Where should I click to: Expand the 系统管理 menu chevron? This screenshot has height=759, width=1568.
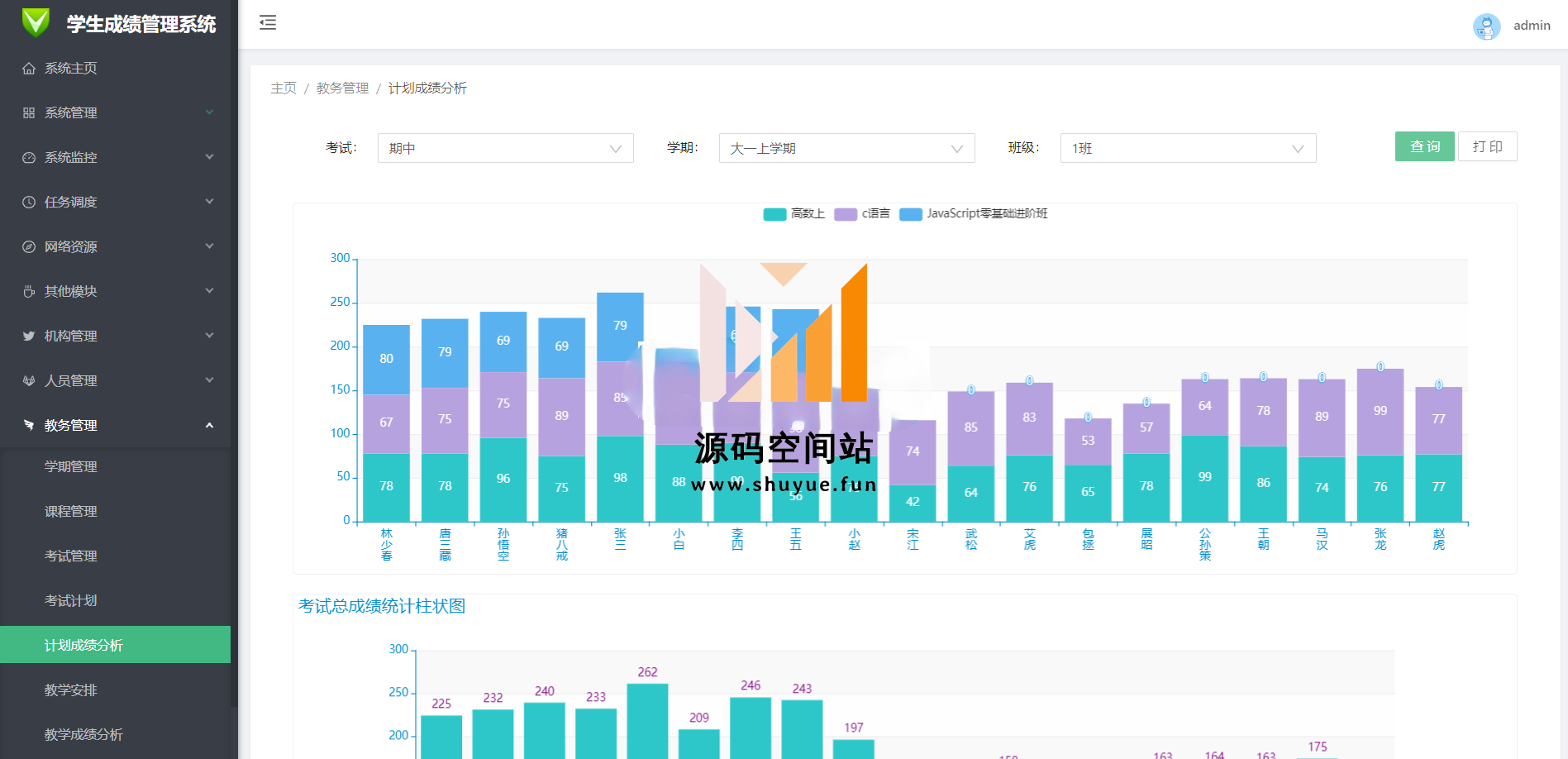(x=209, y=112)
